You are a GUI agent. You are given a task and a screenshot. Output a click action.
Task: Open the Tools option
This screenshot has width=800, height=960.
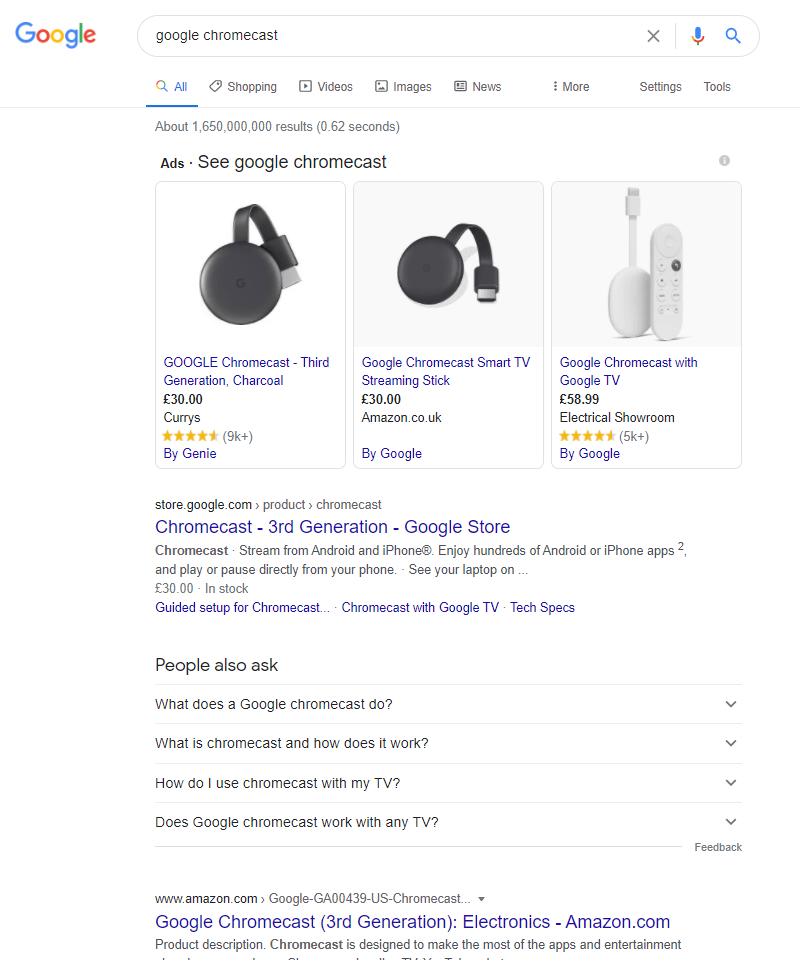coord(717,87)
